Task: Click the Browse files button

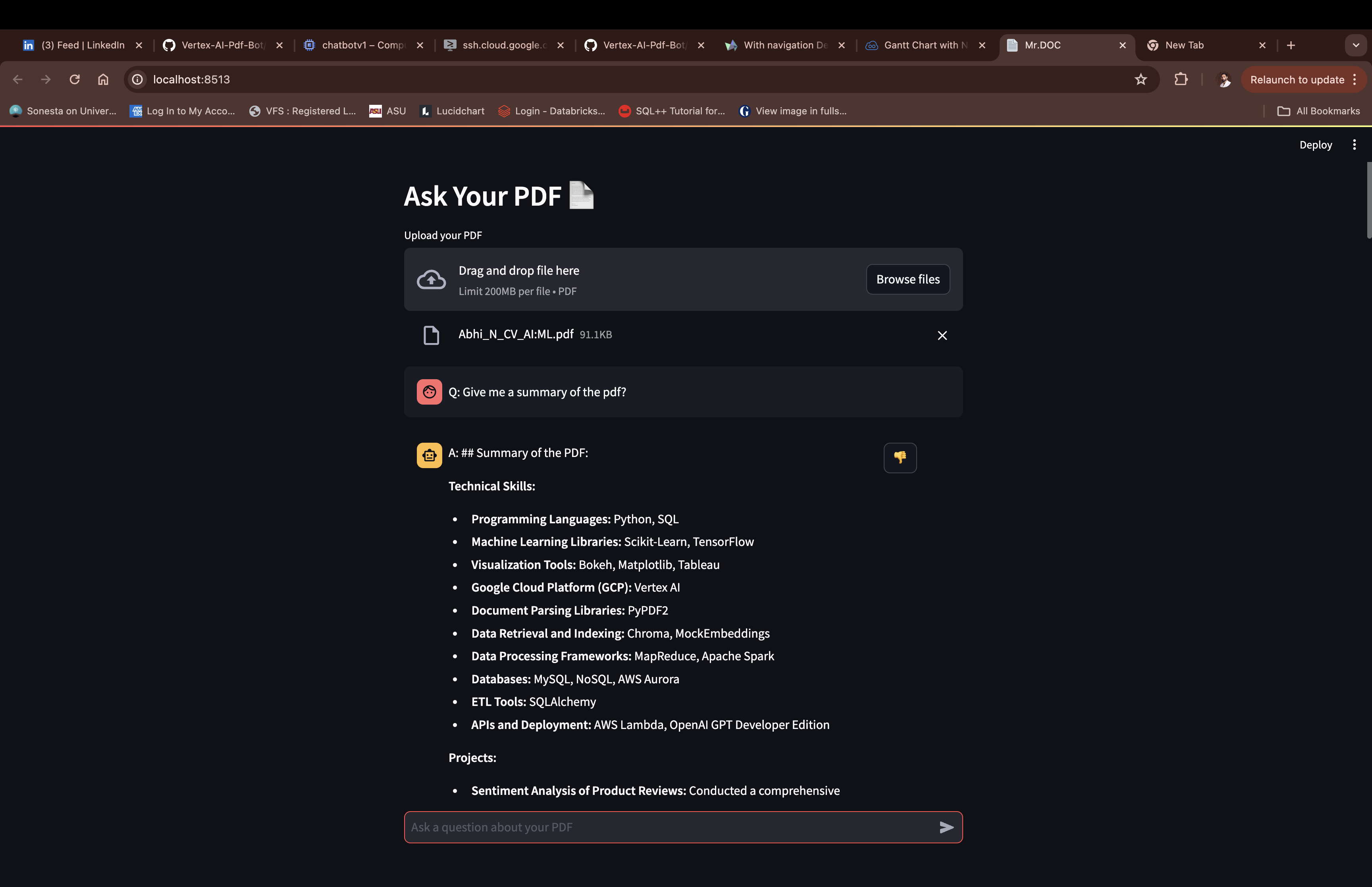Action: (908, 280)
